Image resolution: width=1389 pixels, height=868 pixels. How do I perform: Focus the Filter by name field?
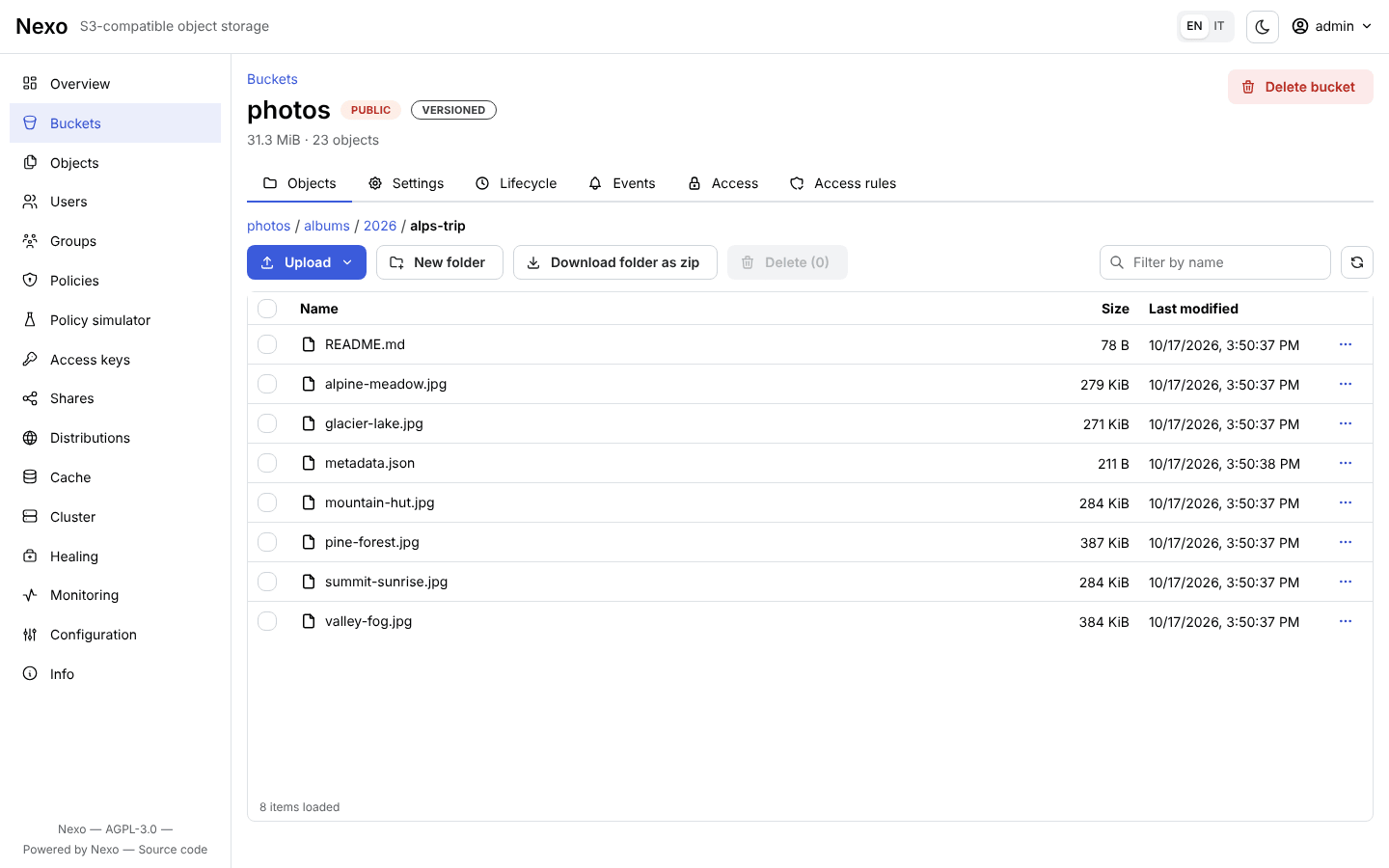tap(1215, 262)
